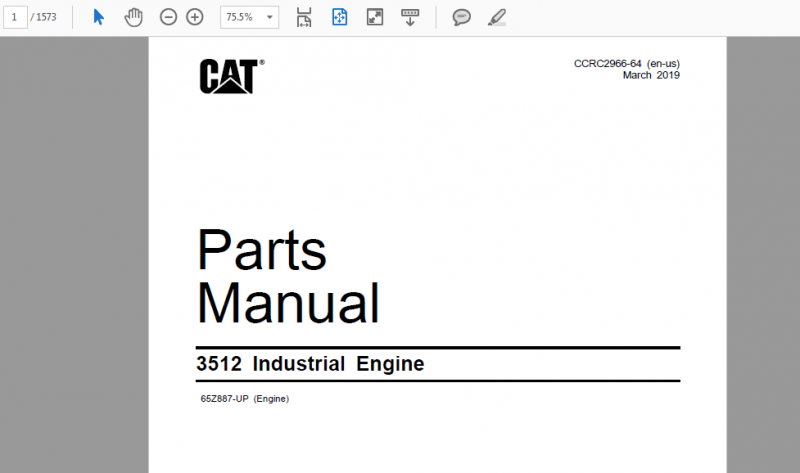
Task: Click the word Manual in title
Action: click(287, 302)
